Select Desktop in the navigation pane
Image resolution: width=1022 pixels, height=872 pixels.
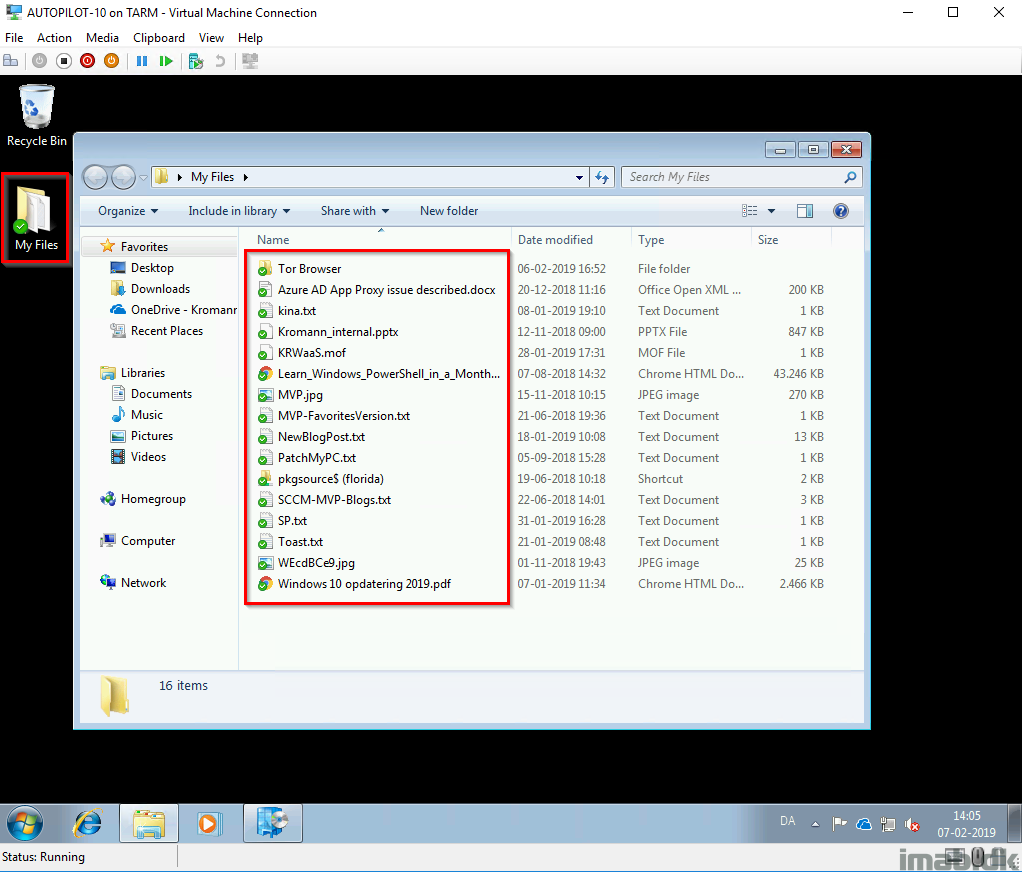[152, 268]
